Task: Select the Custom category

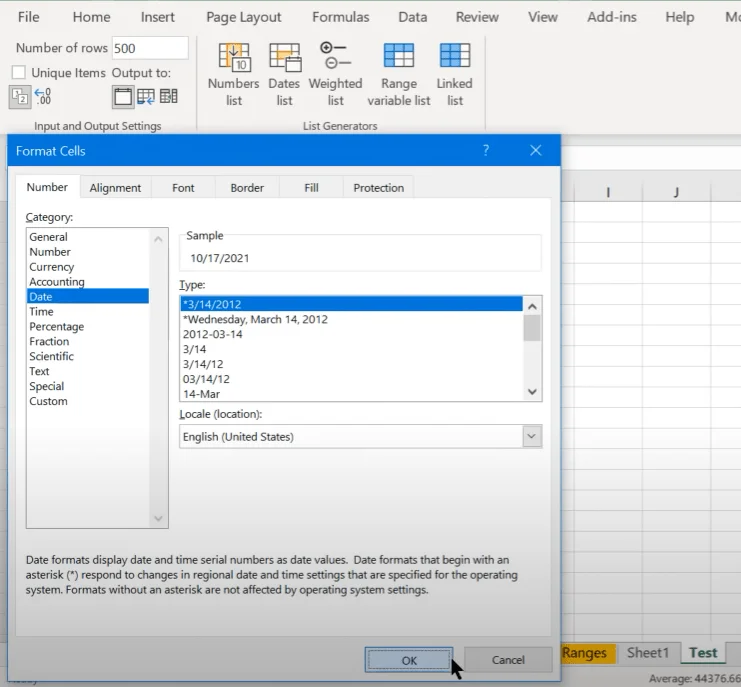Action: 88,401
